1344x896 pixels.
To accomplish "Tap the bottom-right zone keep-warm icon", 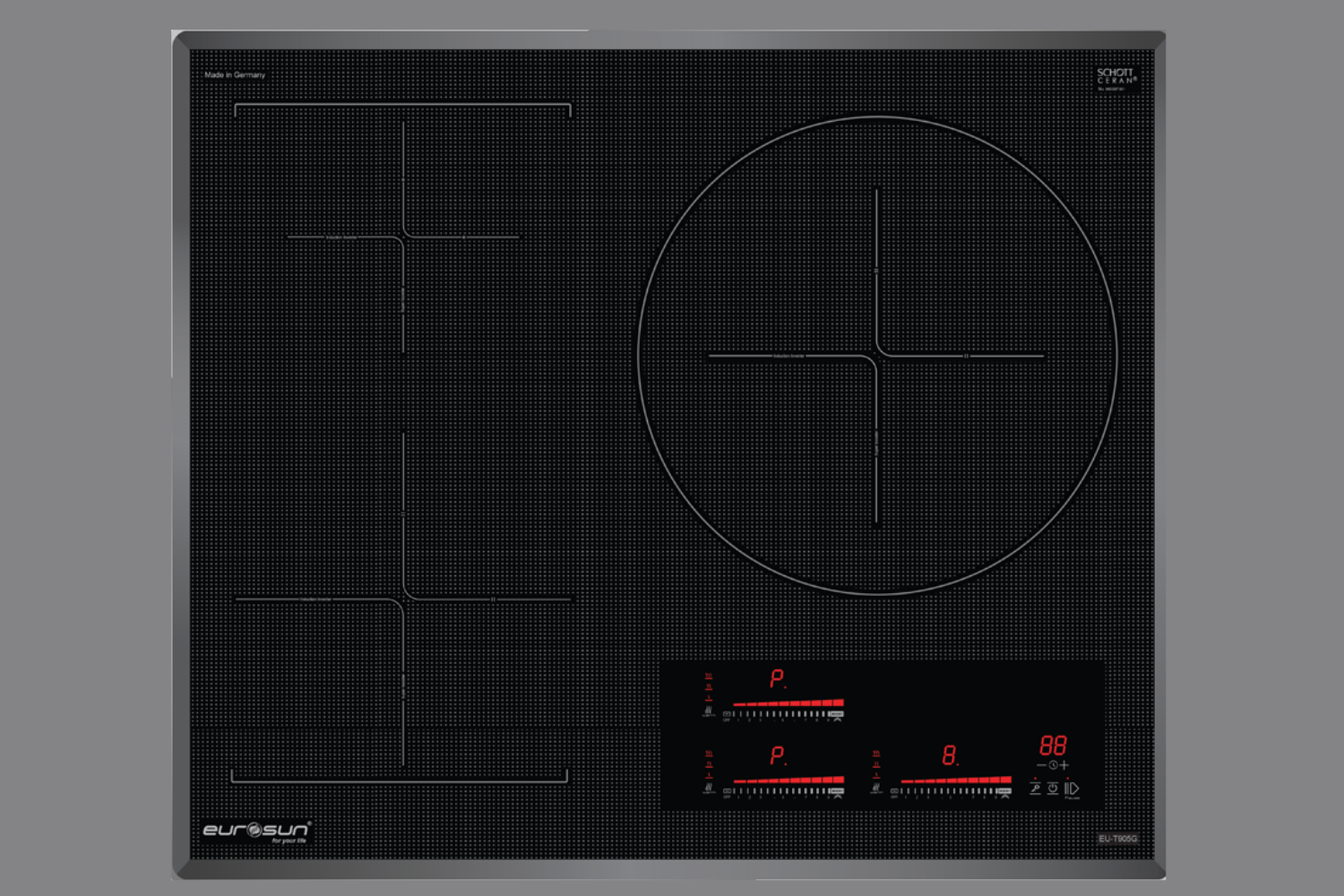I will click(x=876, y=788).
